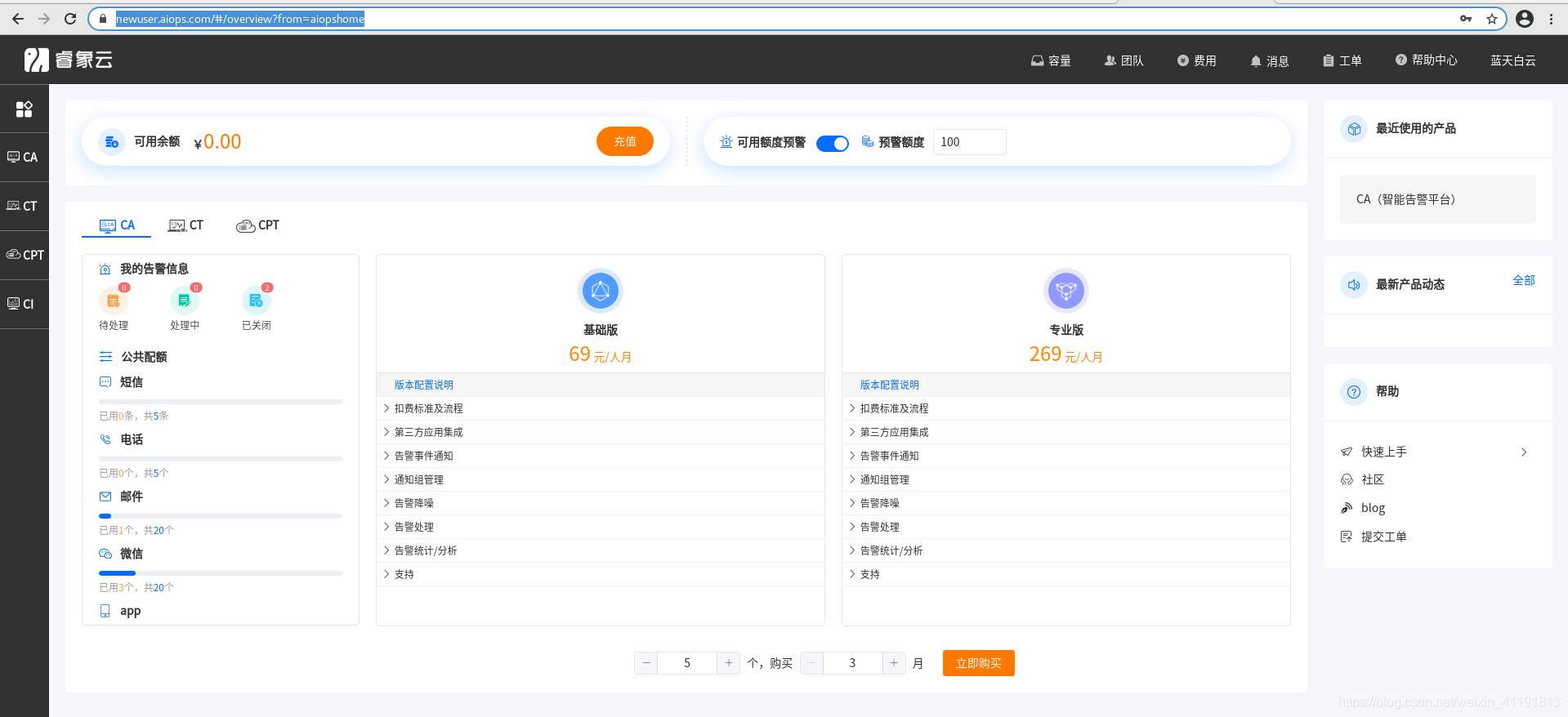This screenshot has height=717, width=1568.
Task: Open 提交工单 help link
Action: click(x=1374, y=537)
